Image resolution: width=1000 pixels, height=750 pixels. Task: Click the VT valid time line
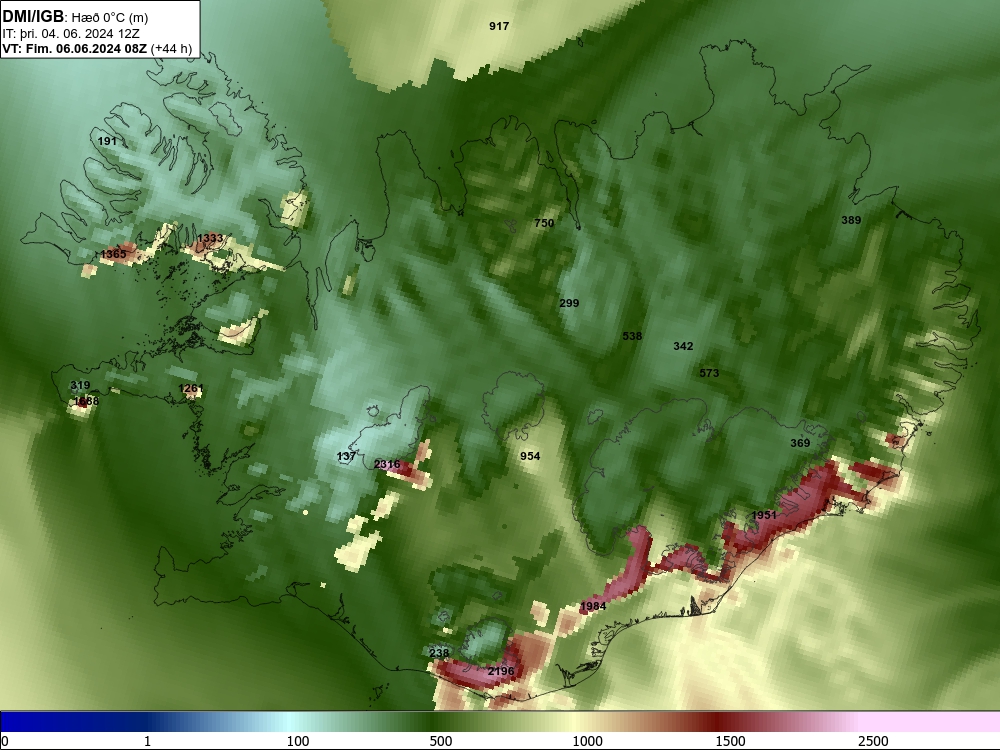coord(97,48)
